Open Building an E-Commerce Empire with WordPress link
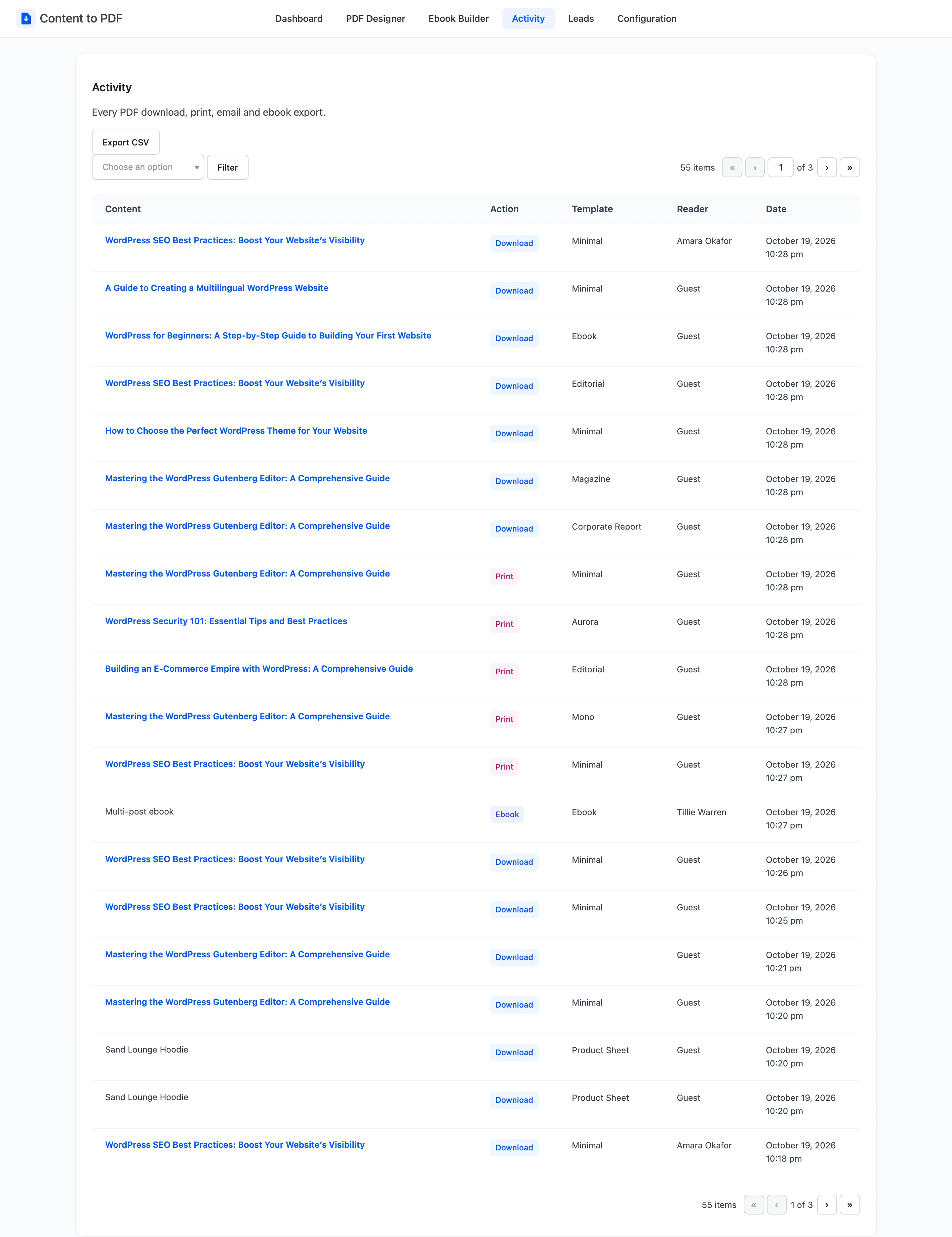Image resolution: width=952 pixels, height=1237 pixels. point(259,668)
